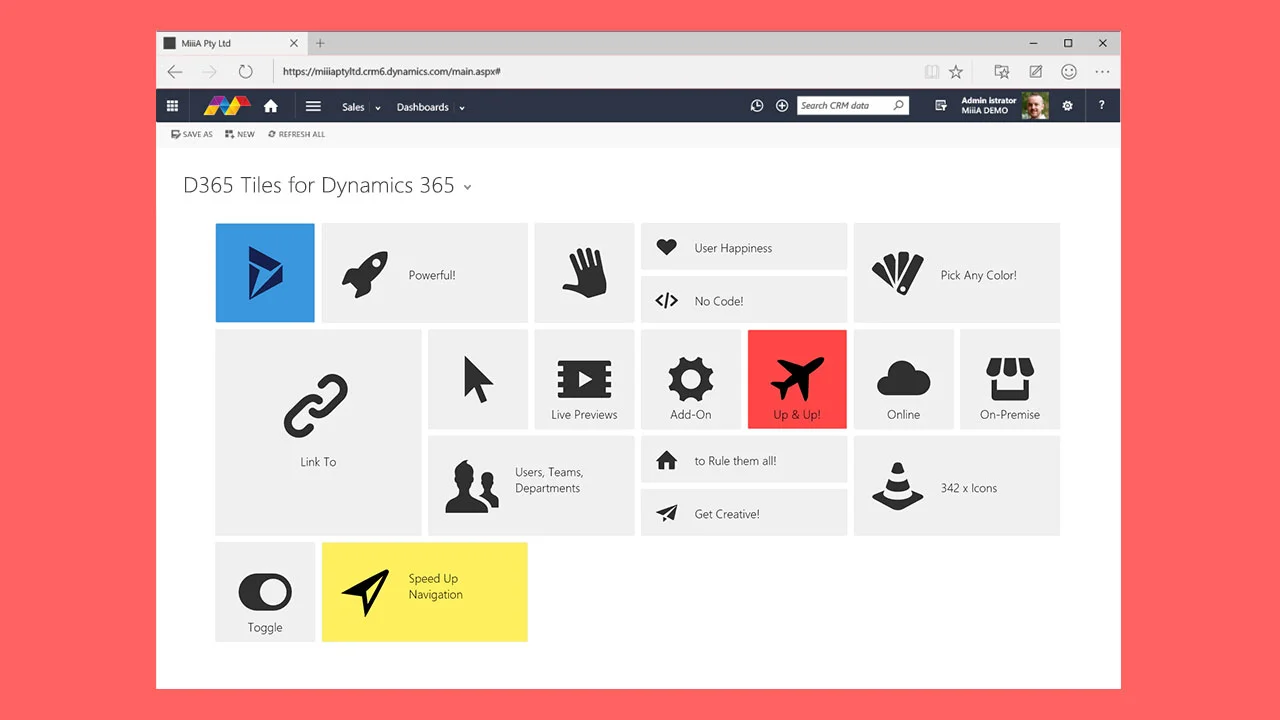Click the Pick Any Color! swatches tile
The height and width of the screenshot is (720, 1280).
click(x=956, y=273)
